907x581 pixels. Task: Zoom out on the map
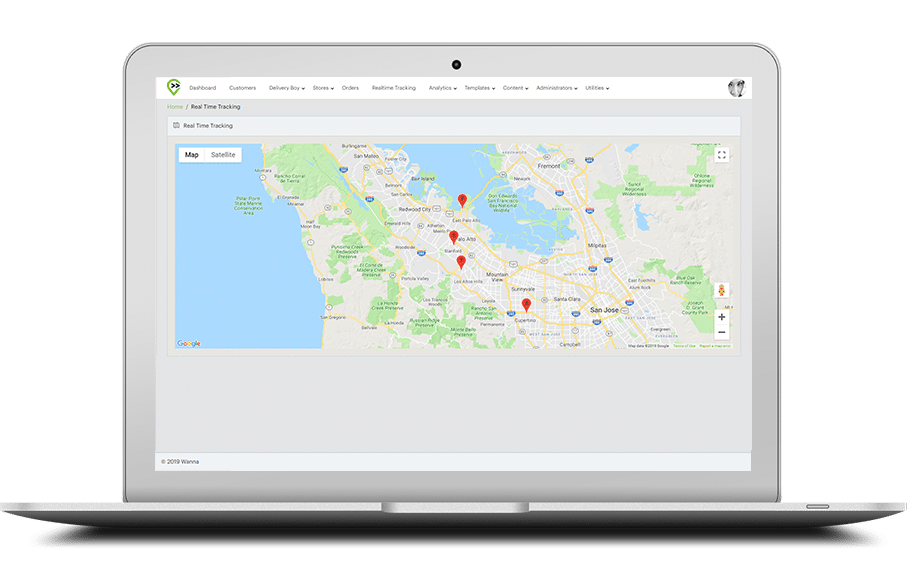coord(721,332)
